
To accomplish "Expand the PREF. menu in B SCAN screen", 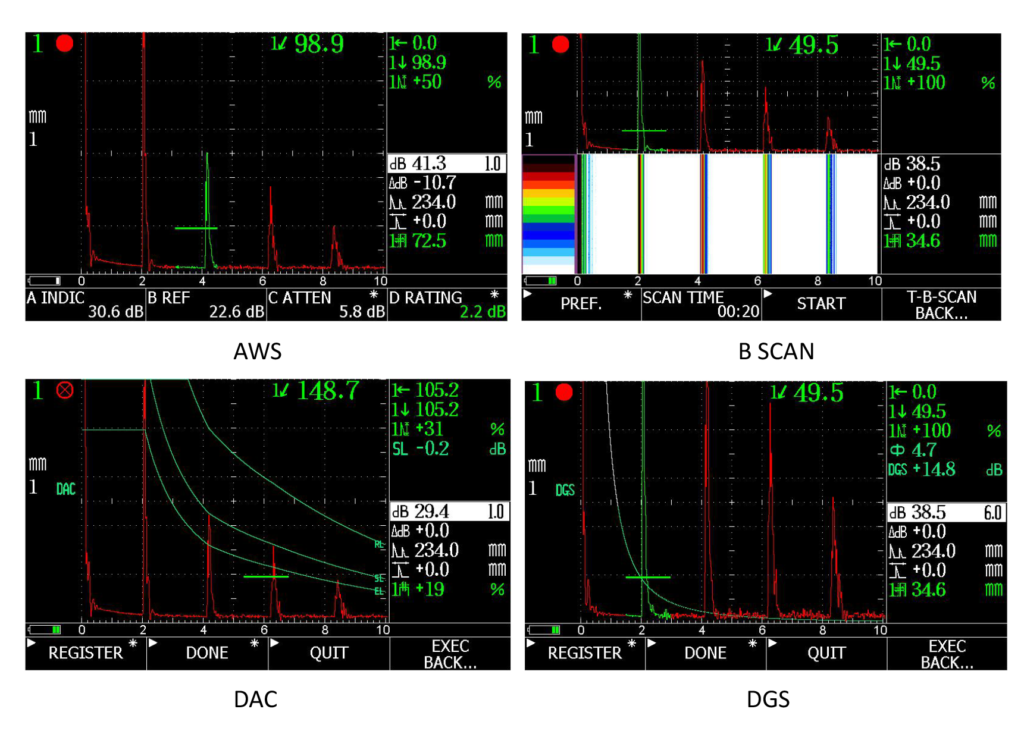I will pyautogui.click(x=580, y=304).
